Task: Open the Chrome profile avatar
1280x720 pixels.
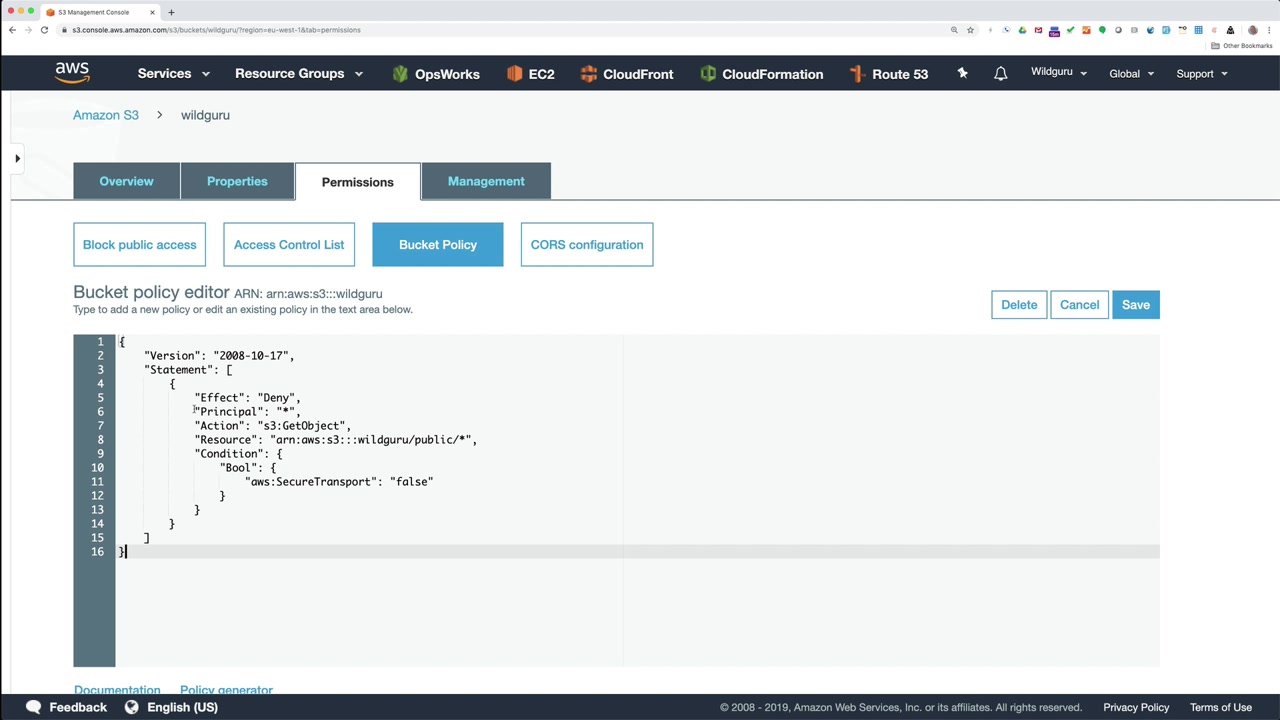Action: click(1253, 30)
